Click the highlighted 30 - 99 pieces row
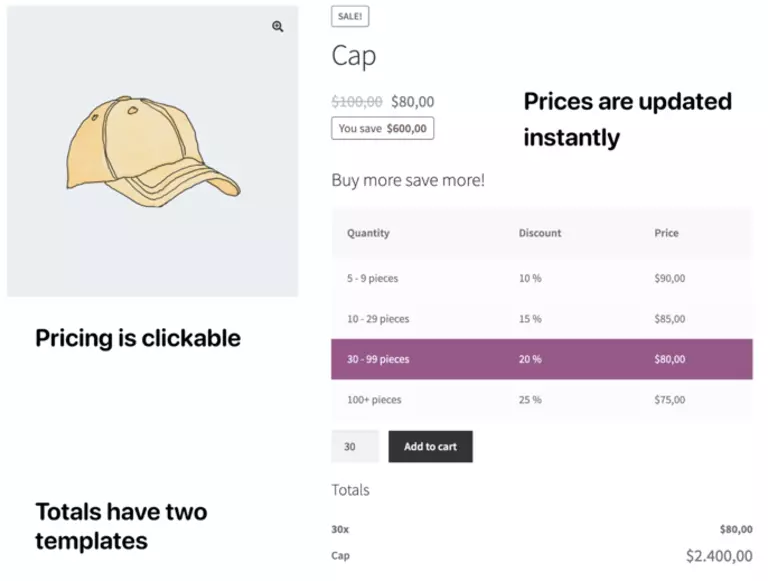Viewport: 768px width, 581px height. 541,359
